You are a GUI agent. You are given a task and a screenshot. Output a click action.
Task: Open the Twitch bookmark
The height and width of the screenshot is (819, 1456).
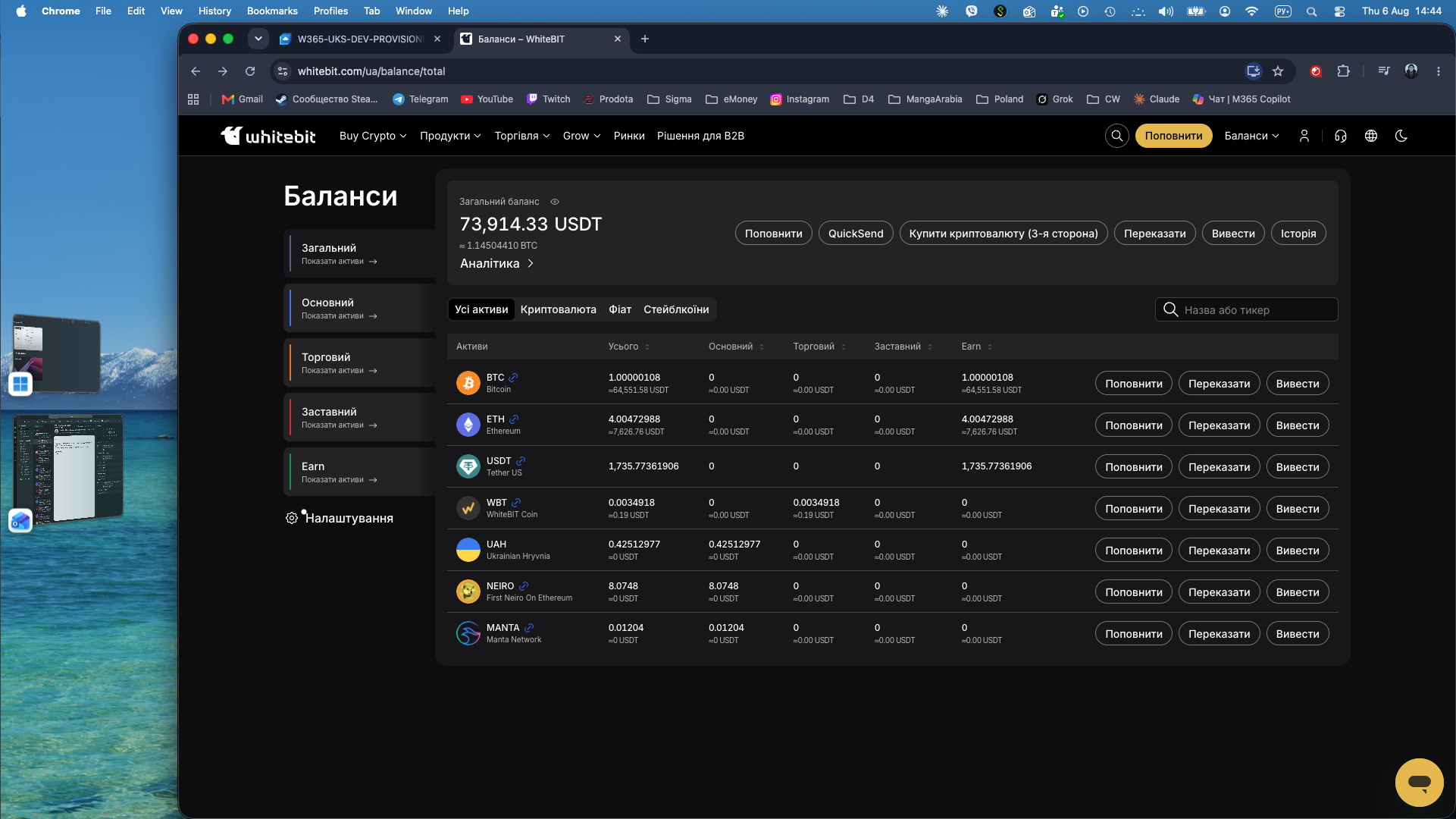tap(549, 99)
